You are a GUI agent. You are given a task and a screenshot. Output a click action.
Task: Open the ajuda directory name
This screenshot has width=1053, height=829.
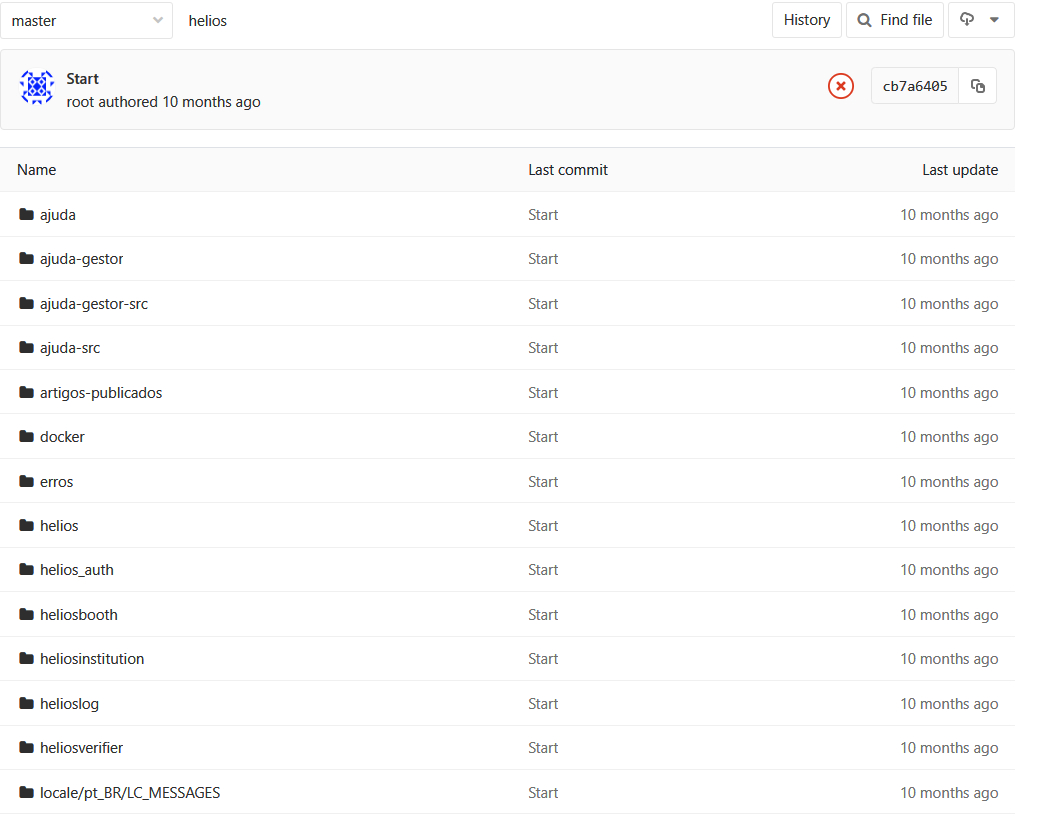pyautogui.click(x=58, y=215)
